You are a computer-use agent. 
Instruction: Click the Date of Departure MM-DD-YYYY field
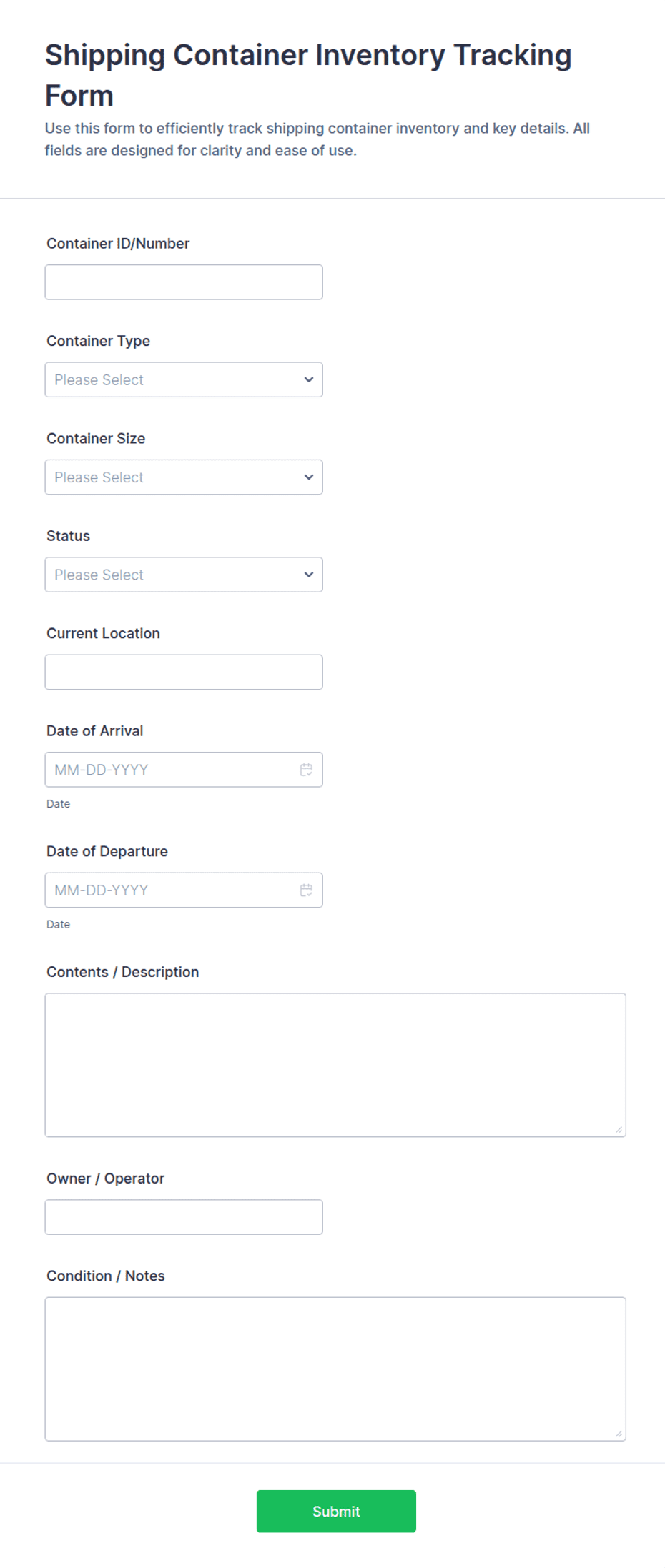[x=184, y=890]
